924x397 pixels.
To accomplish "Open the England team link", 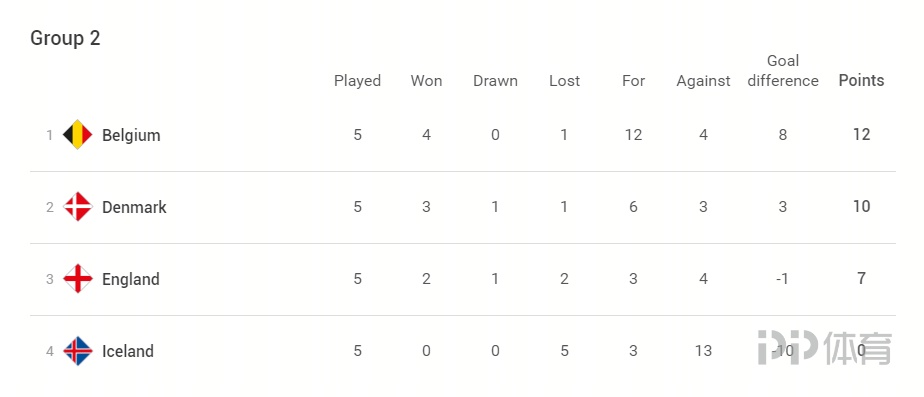I will click(x=131, y=279).
